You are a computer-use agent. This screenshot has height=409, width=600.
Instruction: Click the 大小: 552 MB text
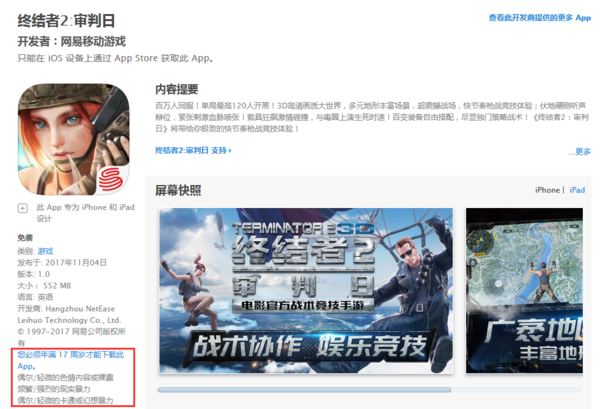[44, 286]
